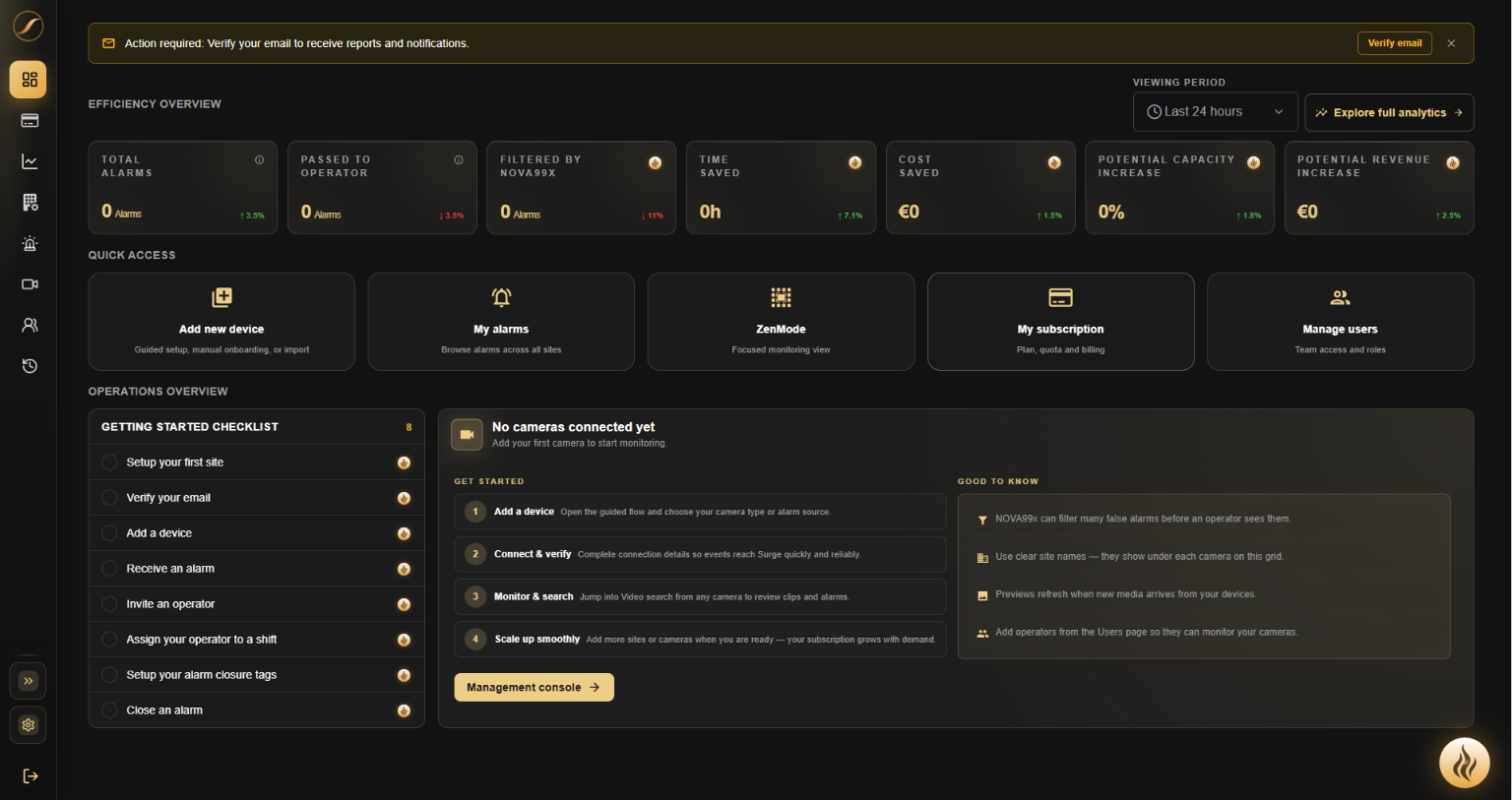
Task: Open the My alarms quick access card
Action: (x=501, y=322)
